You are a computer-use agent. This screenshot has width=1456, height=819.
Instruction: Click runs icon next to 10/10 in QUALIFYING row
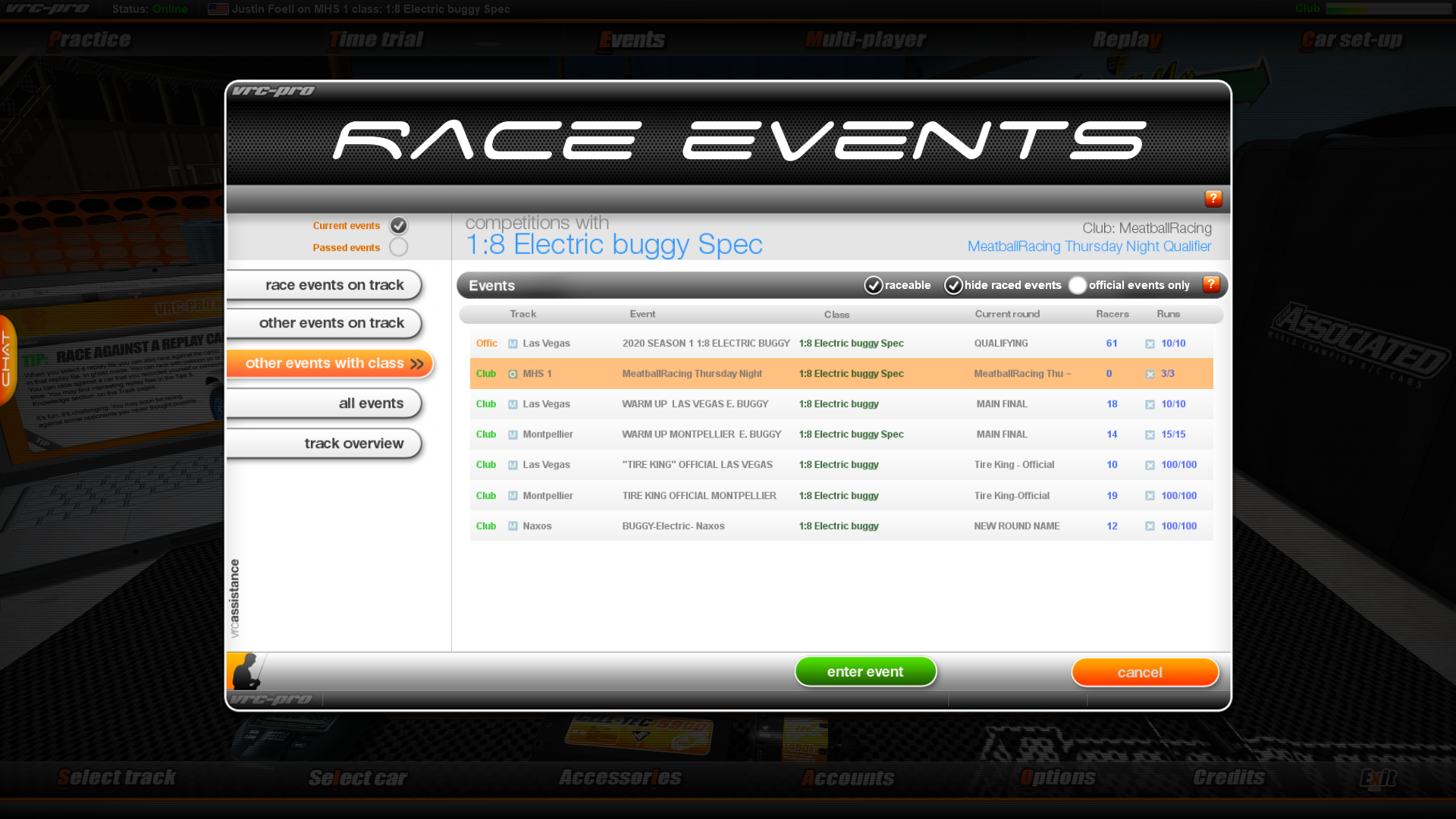coord(1150,344)
